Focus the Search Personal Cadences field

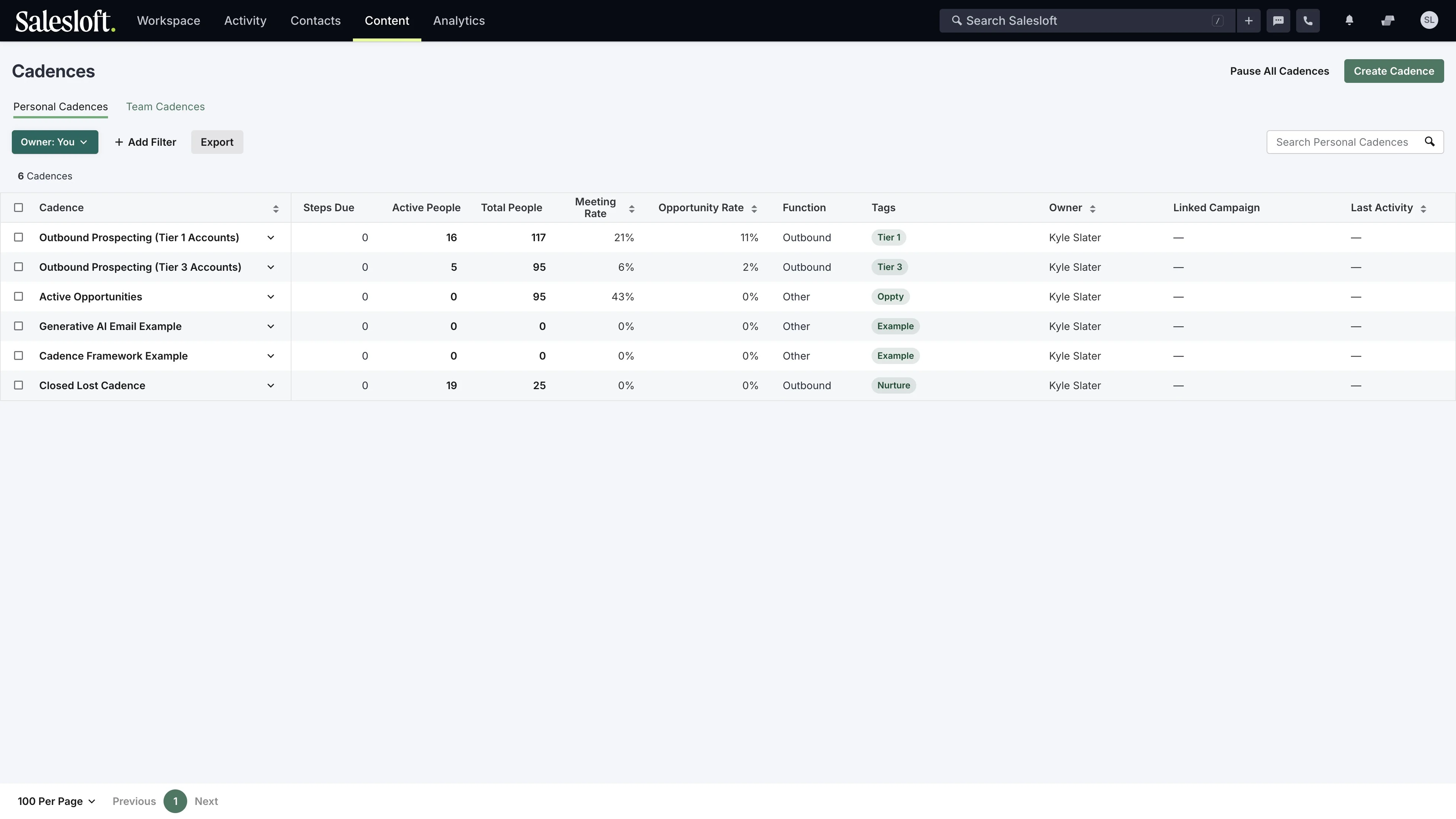pyautogui.click(x=1355, y=142)
